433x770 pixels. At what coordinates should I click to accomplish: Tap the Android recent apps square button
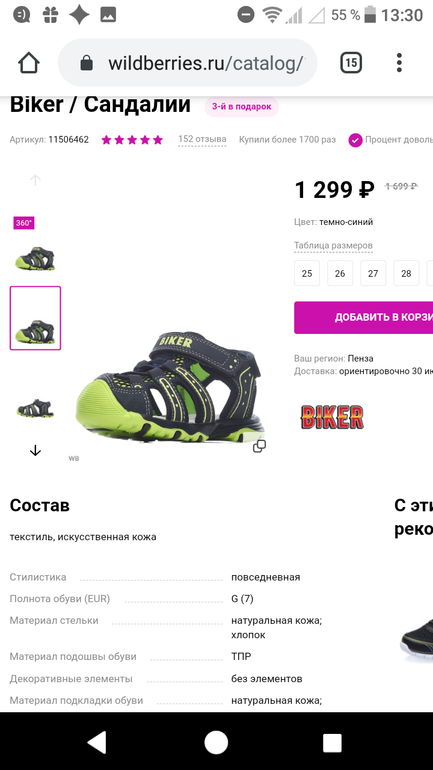pos(332,742)
